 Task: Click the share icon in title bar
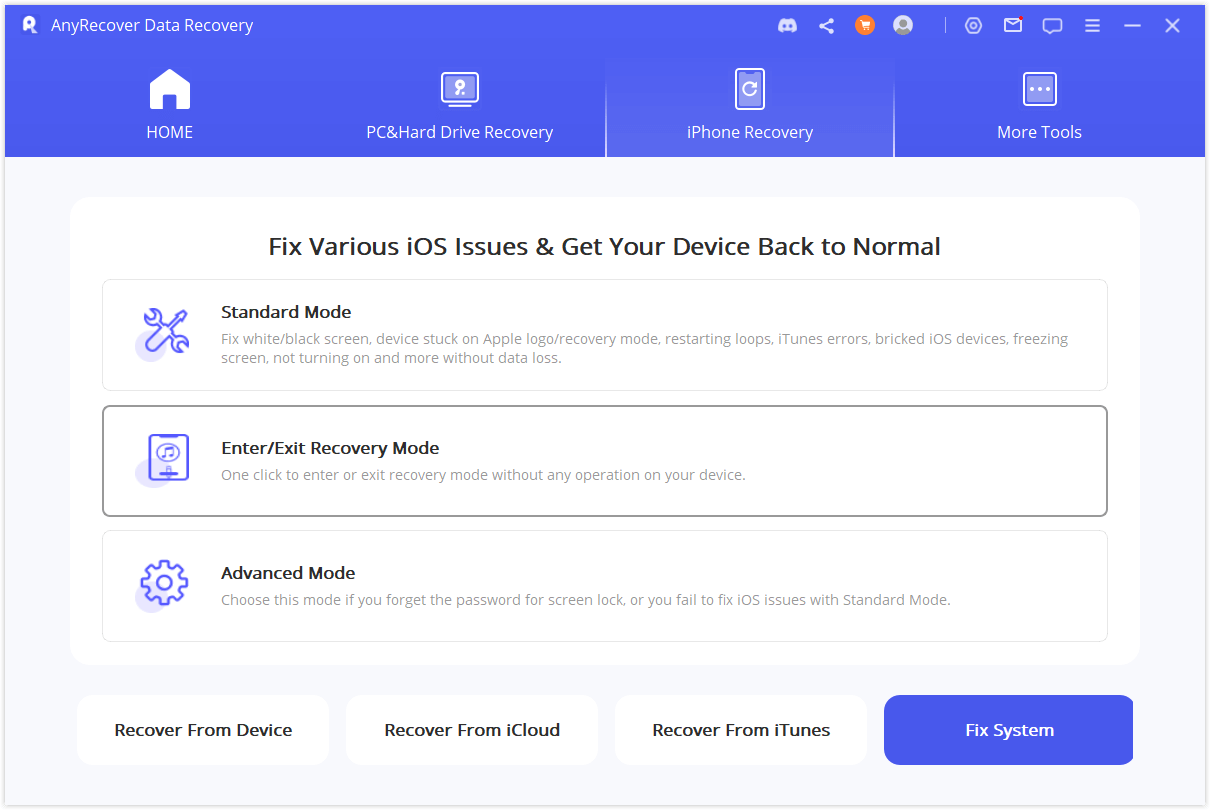pyautogui.click(x=826, y=26)
